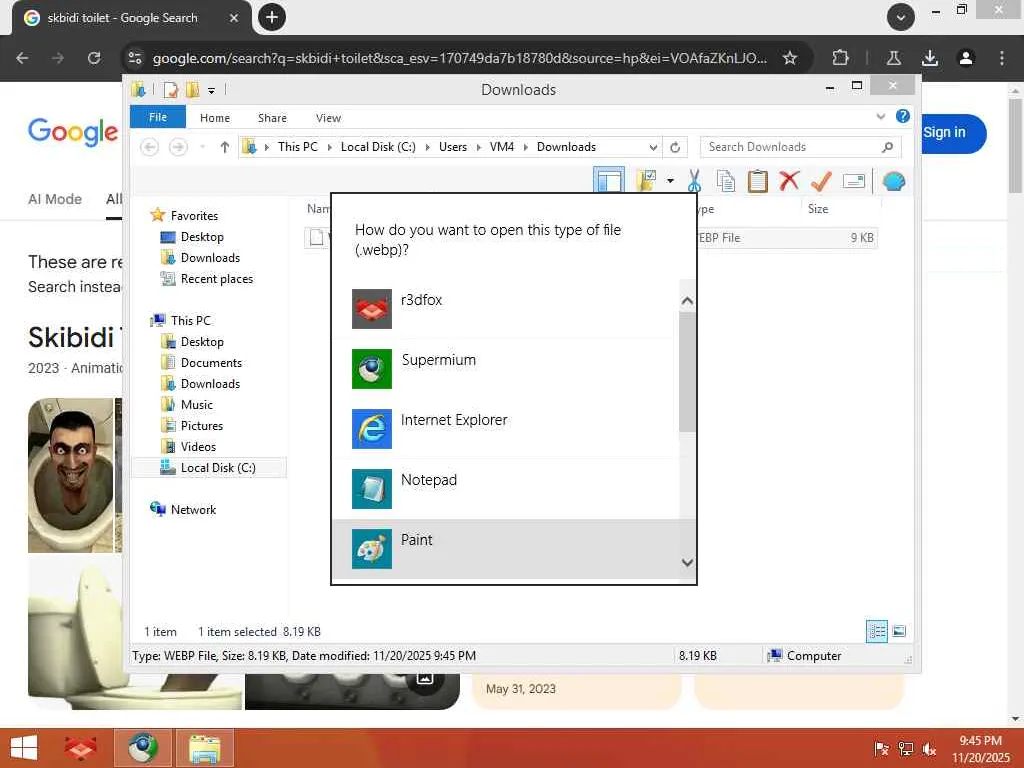Select This PC in navigation pane

(191, 321)
